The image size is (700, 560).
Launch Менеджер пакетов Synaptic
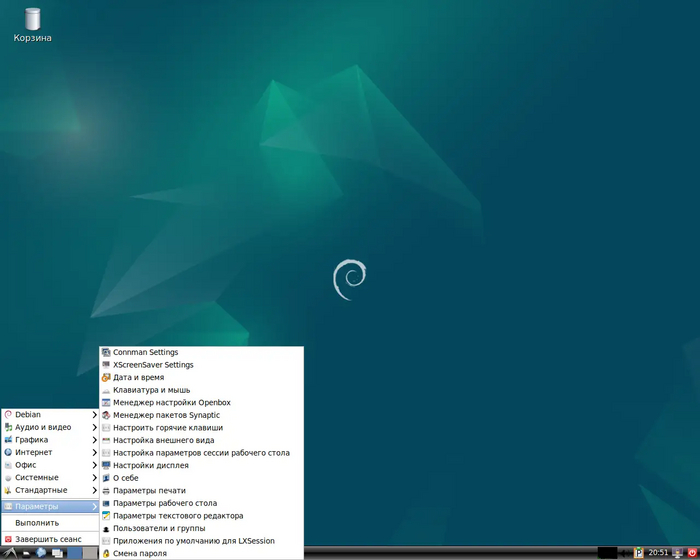click(201, 415)
